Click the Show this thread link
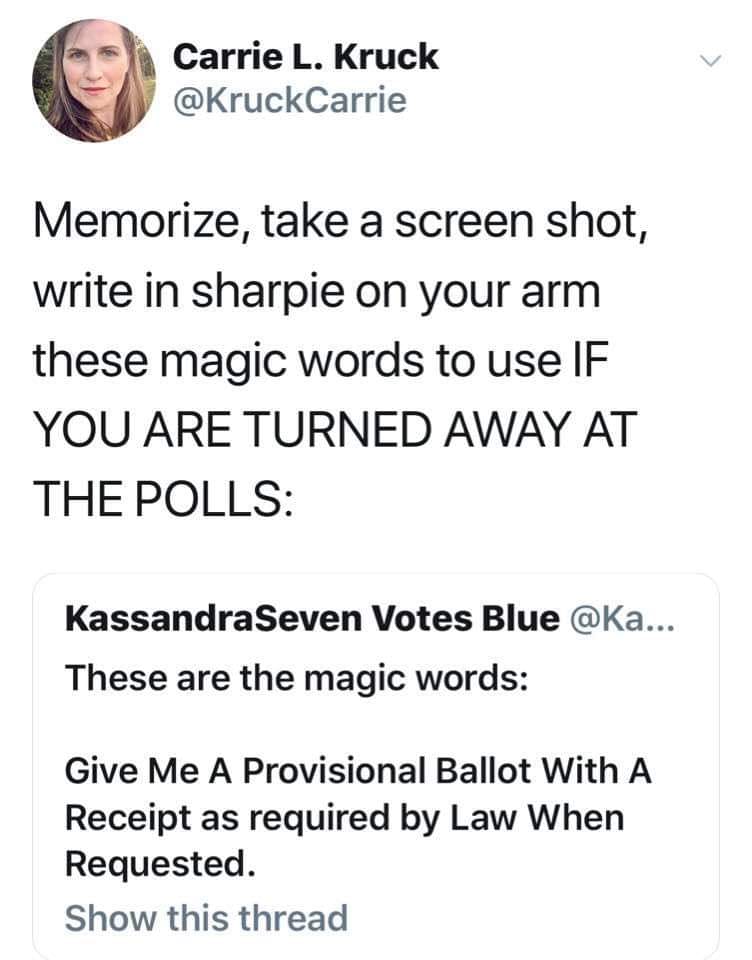 tap(206, 917)
